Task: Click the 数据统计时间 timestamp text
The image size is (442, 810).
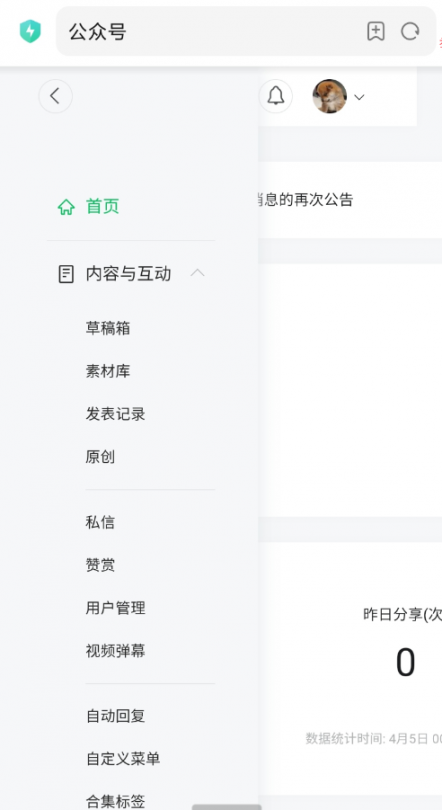Action: [x=373, y=738]
